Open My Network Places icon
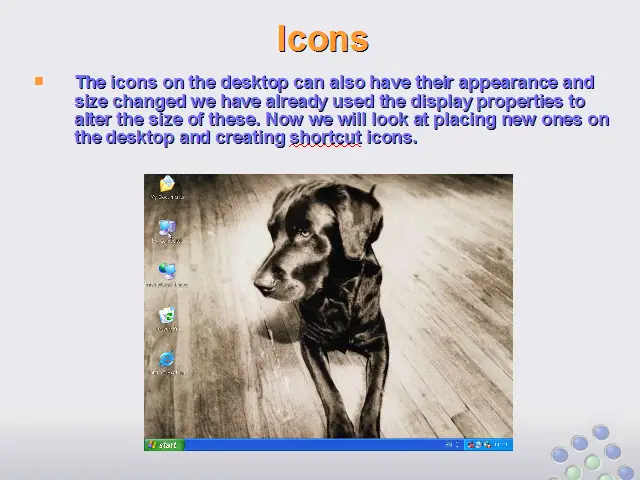This screenshot has width=640, height=480. [167, 273]
